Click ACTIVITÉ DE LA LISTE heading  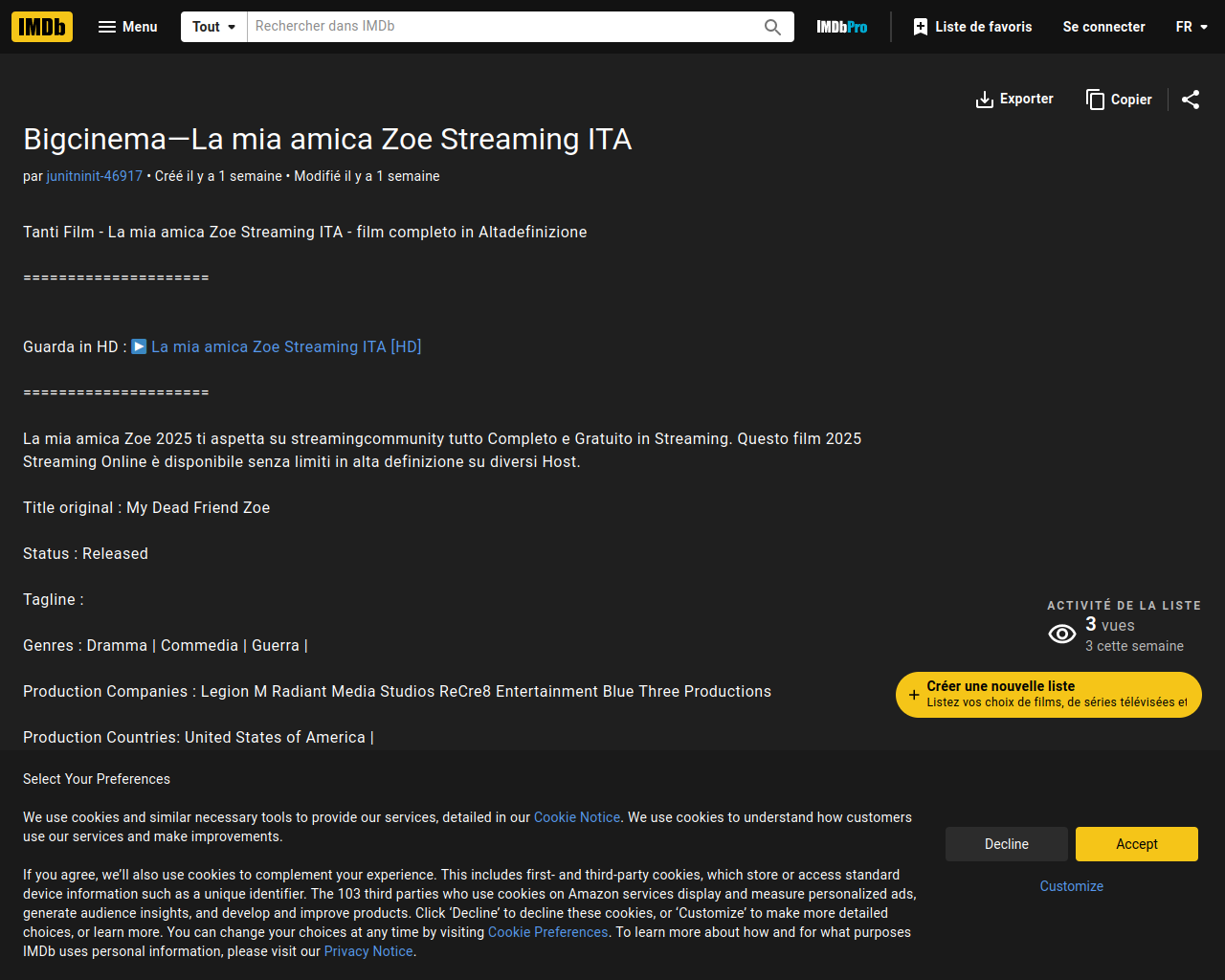point(1124,606)
